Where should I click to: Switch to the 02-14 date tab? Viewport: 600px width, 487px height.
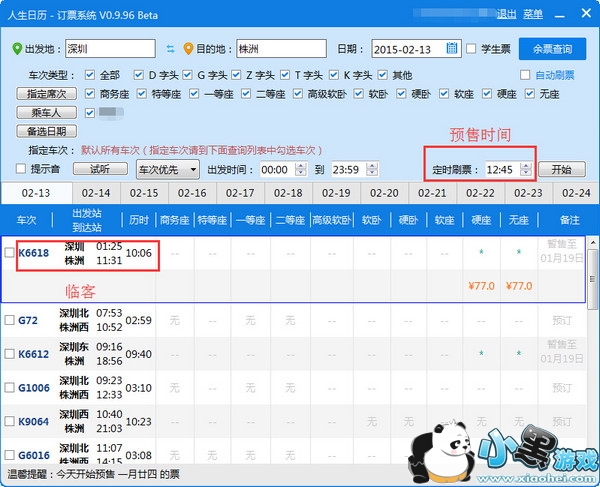pos(96,193)
